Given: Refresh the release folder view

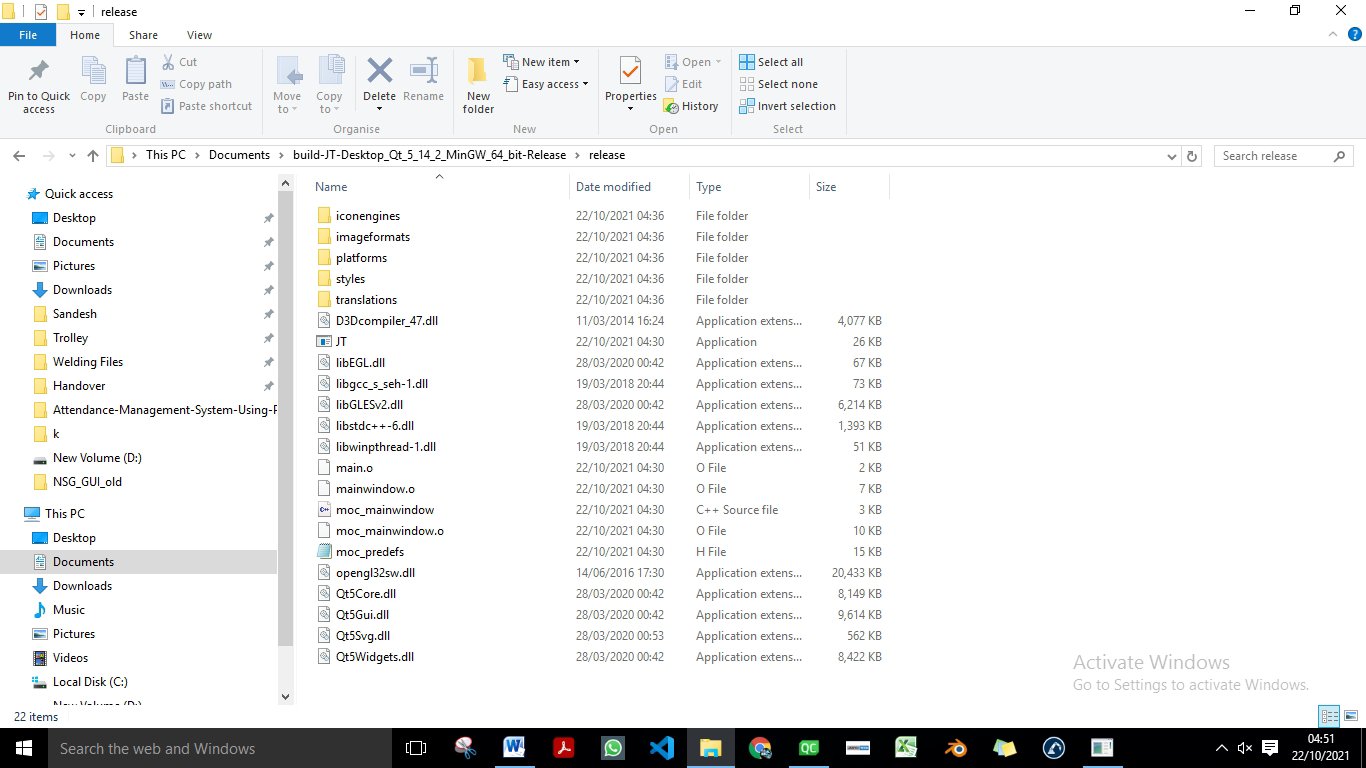Looking at the screenshot, I should 1191,156.
